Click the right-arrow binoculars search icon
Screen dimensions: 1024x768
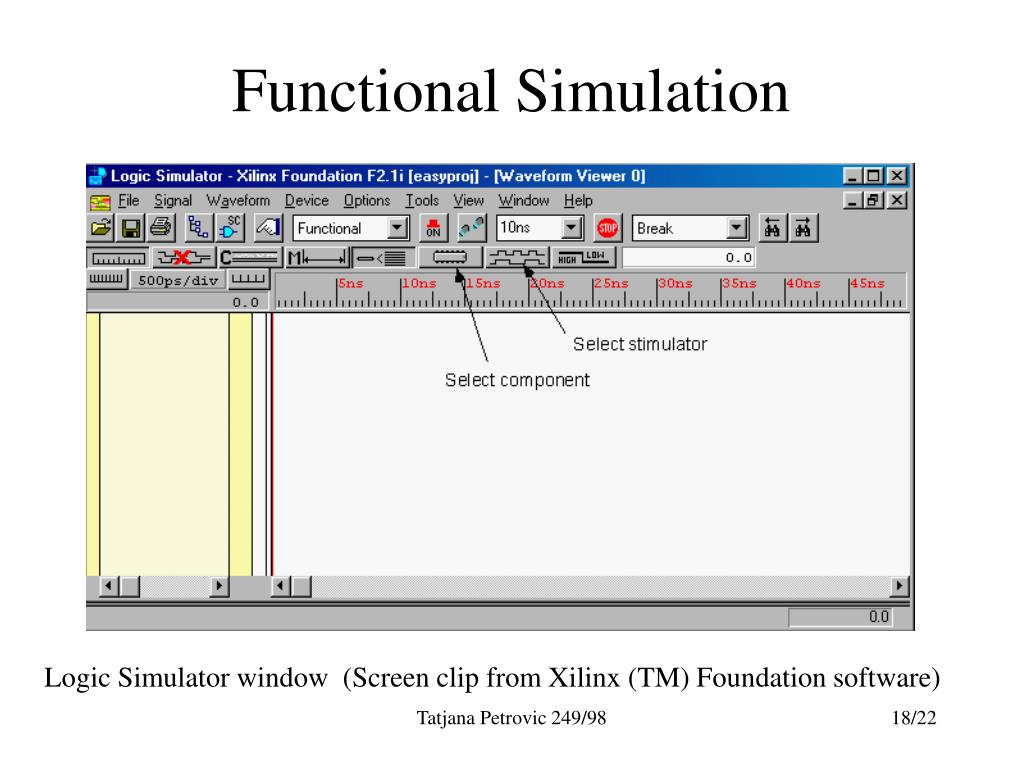[803, 228]
